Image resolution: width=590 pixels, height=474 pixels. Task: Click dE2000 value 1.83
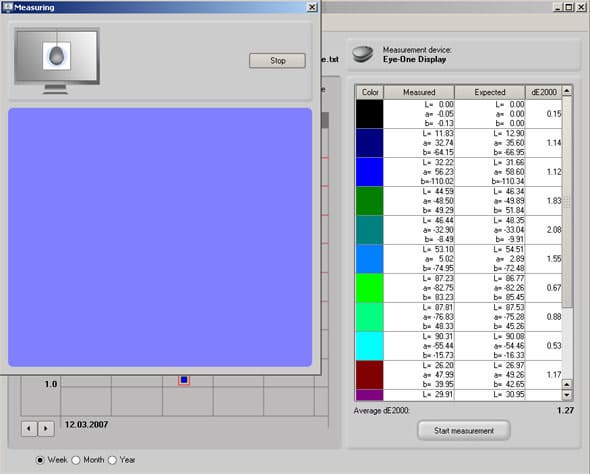554,201
